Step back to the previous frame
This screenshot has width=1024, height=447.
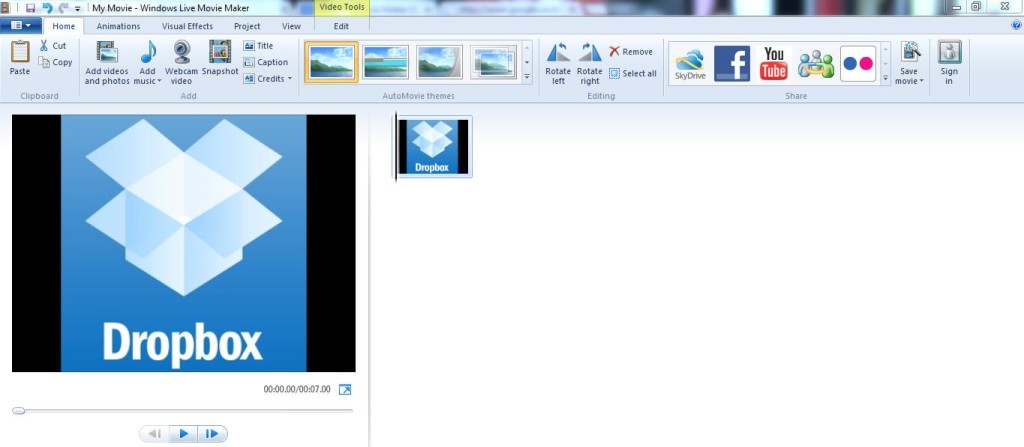coord(155,433)
